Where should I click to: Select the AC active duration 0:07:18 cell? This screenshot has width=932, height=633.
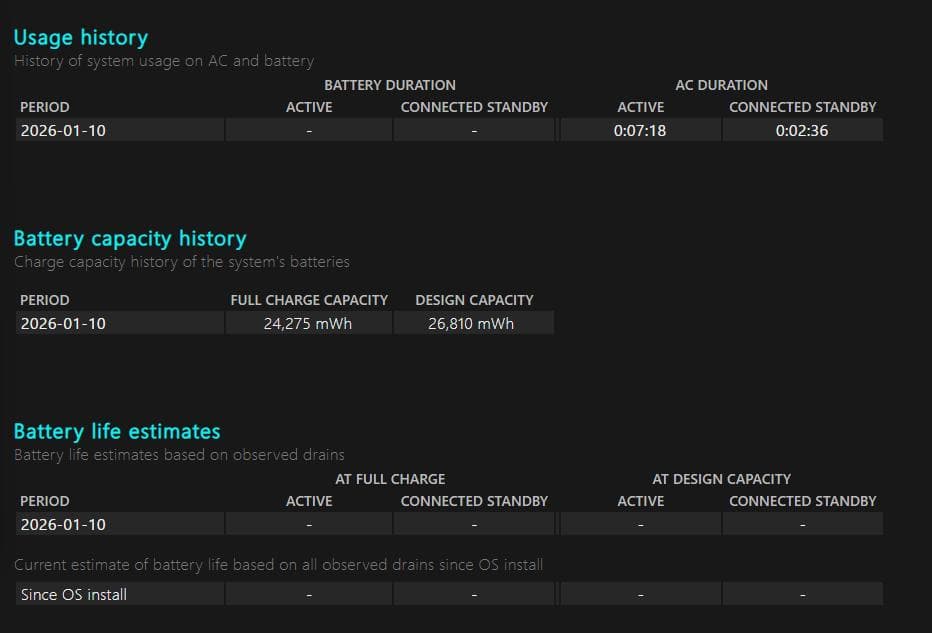coord(640,130)
